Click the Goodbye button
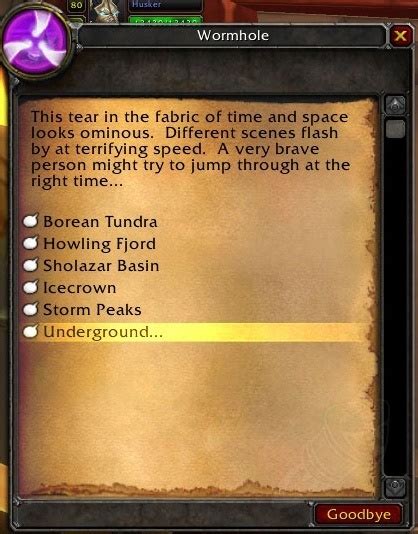Image resolution: width=418 pixels, height=534 pixels. [x=358, y=514]
